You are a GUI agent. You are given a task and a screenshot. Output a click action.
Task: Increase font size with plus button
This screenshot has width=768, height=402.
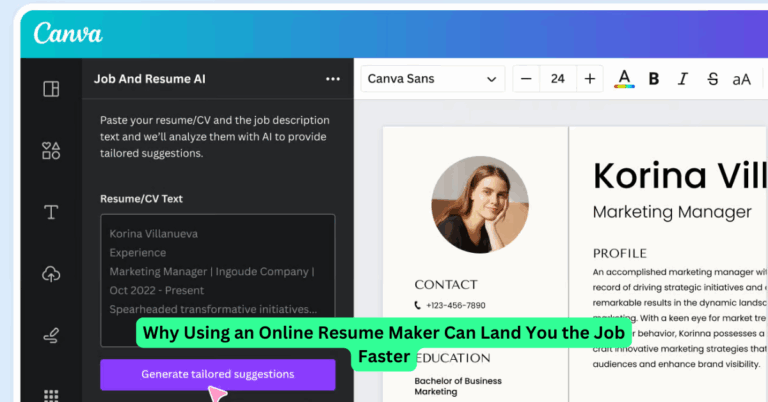(590, 79)
